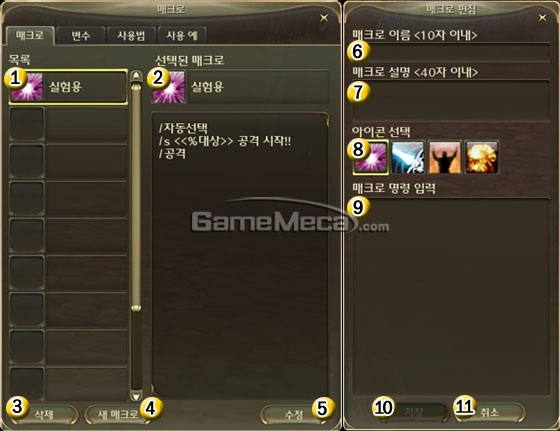Click the macro command input area

coord(451,296)
